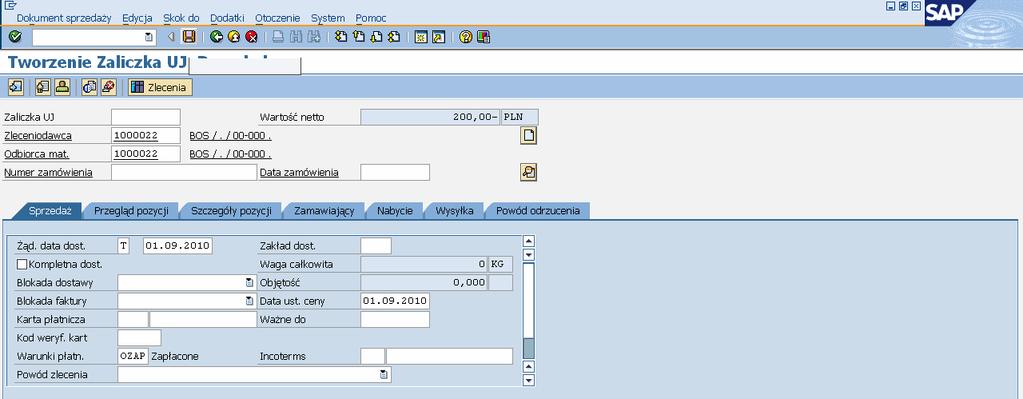The width and height of the screenshot is (1023, 399).
Task: Click the Find Next binoculars icon
Action: point(313,37)
